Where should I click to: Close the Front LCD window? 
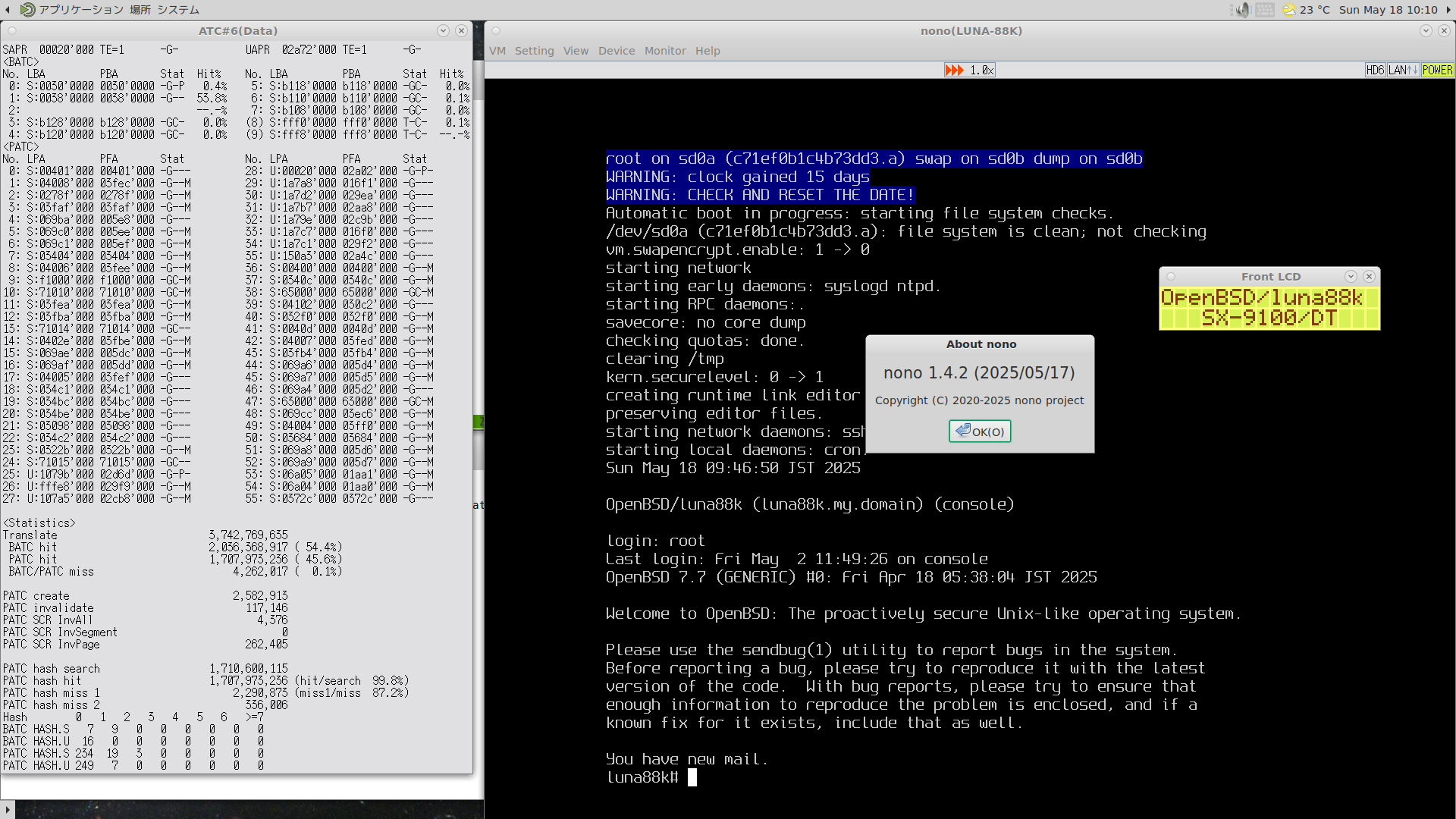coord(1369,277)
